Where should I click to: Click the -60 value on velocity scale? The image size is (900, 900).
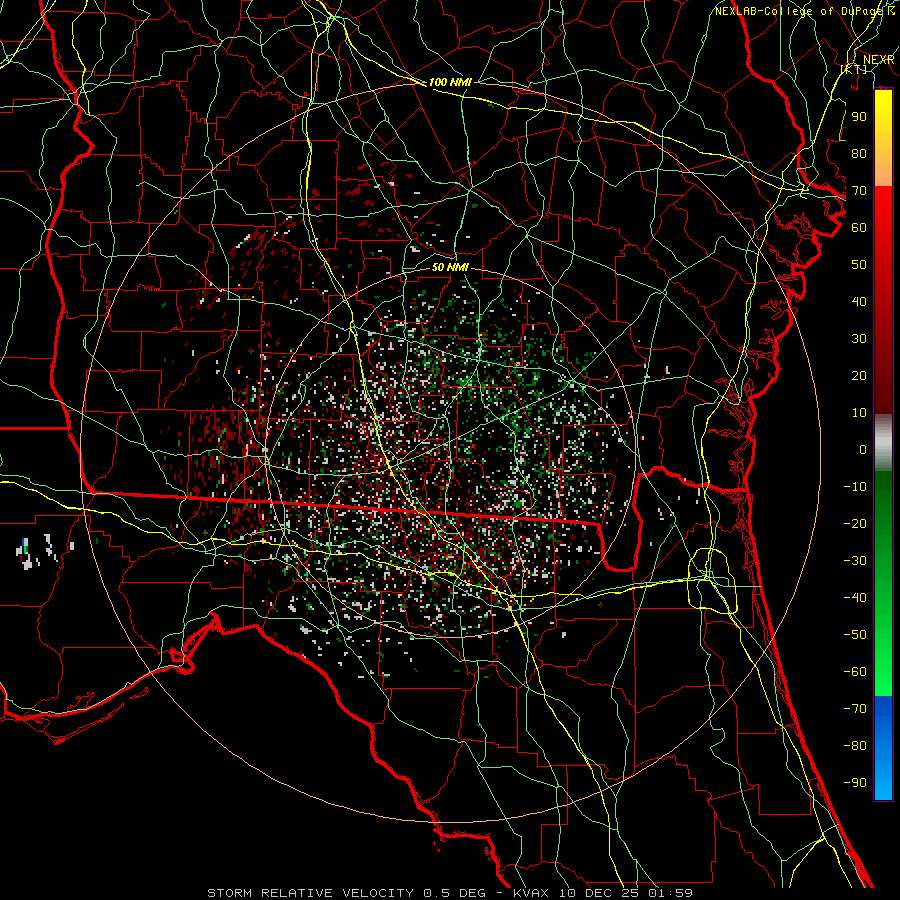pos(855,672)
